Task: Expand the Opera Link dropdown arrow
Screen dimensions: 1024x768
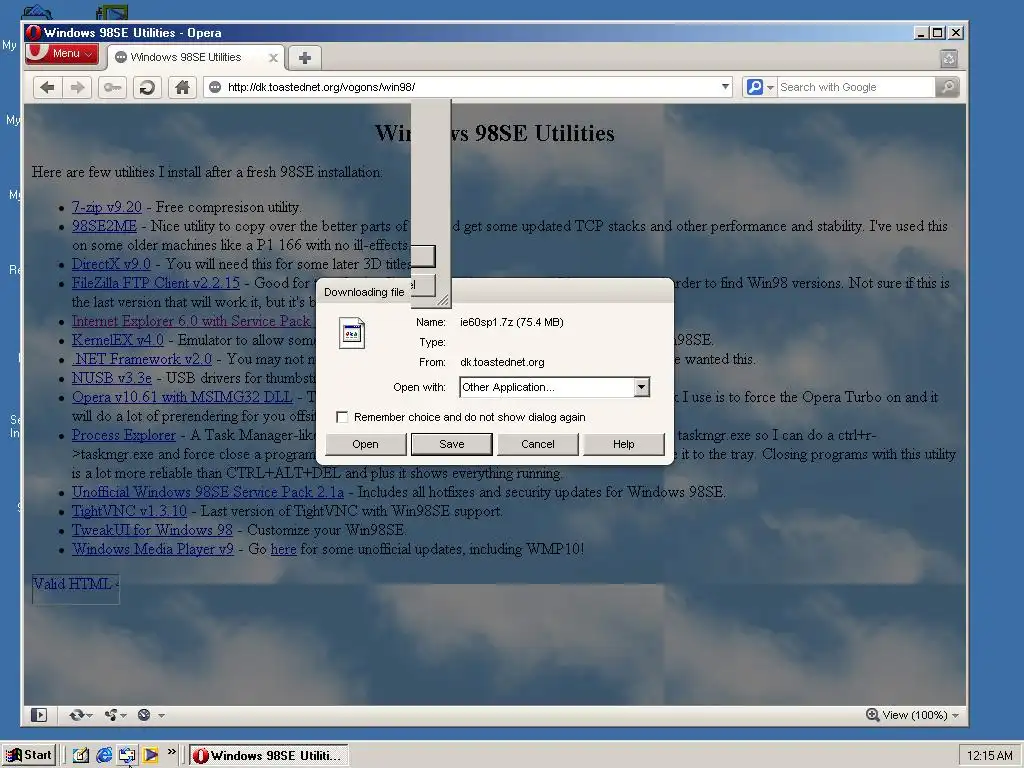Action: pyautogui.click(x=89, y=716)
